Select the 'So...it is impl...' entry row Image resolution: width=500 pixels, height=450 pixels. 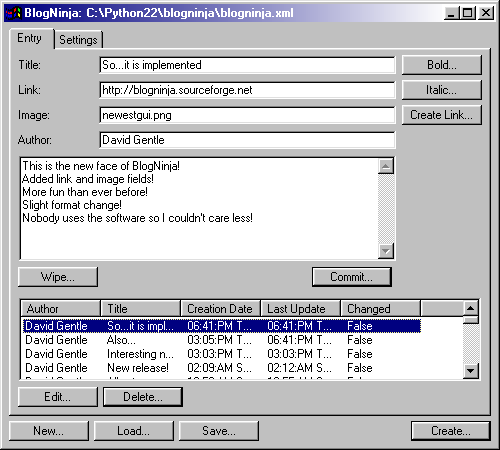coord(222,326)
